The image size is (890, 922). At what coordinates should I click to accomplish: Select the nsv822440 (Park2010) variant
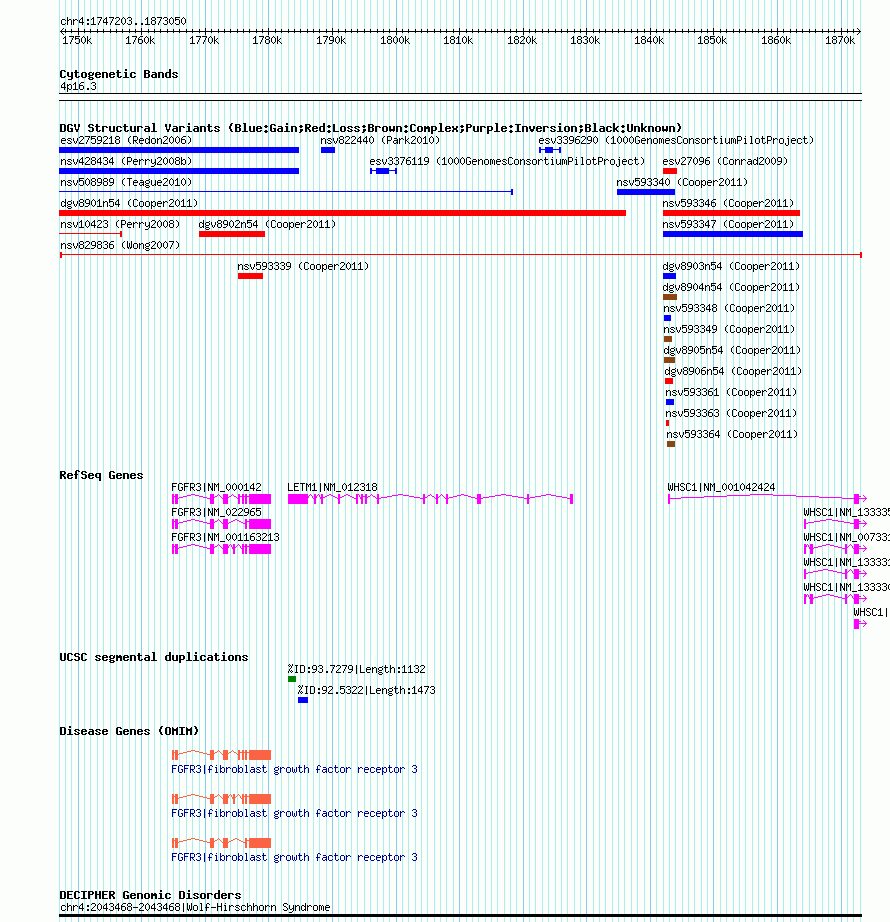click(328, 150)
